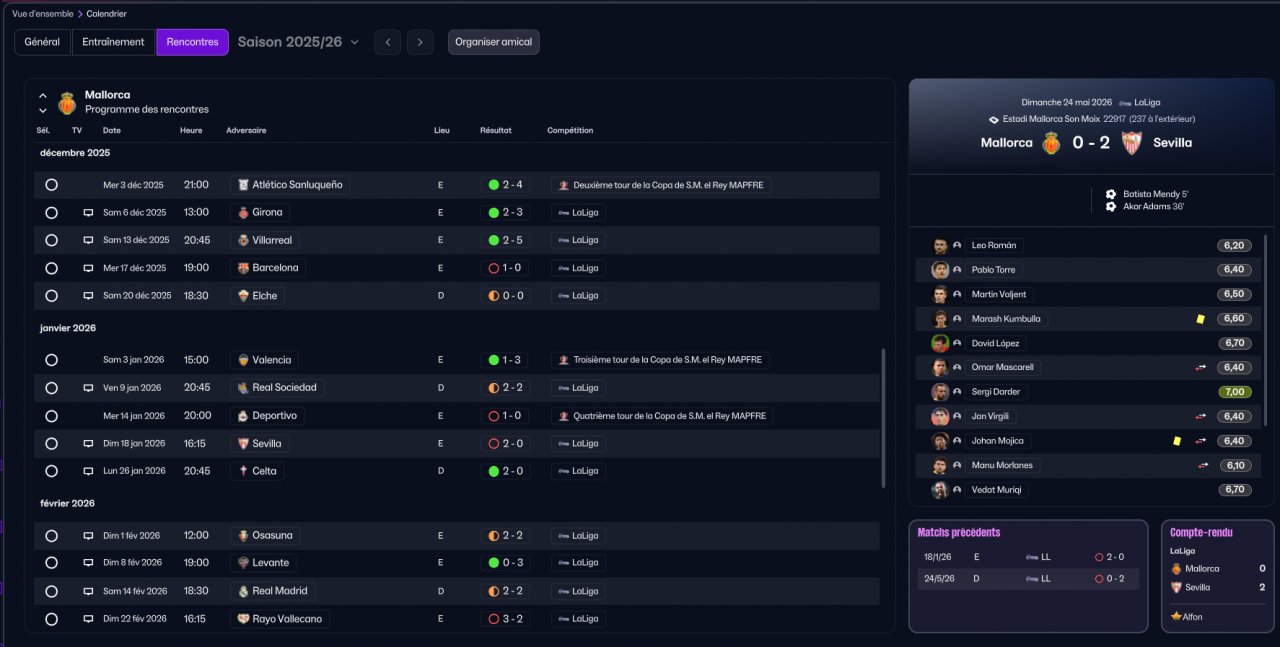Sort by the Date column header
The image size is (1280, 647).
(x=112, y=131)
